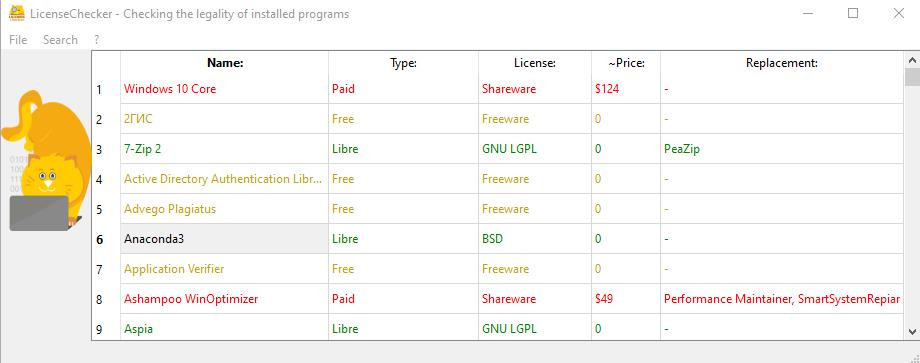Click the Freeware license for Application Verifier
The image size is (920, 363).
(535, 269)
